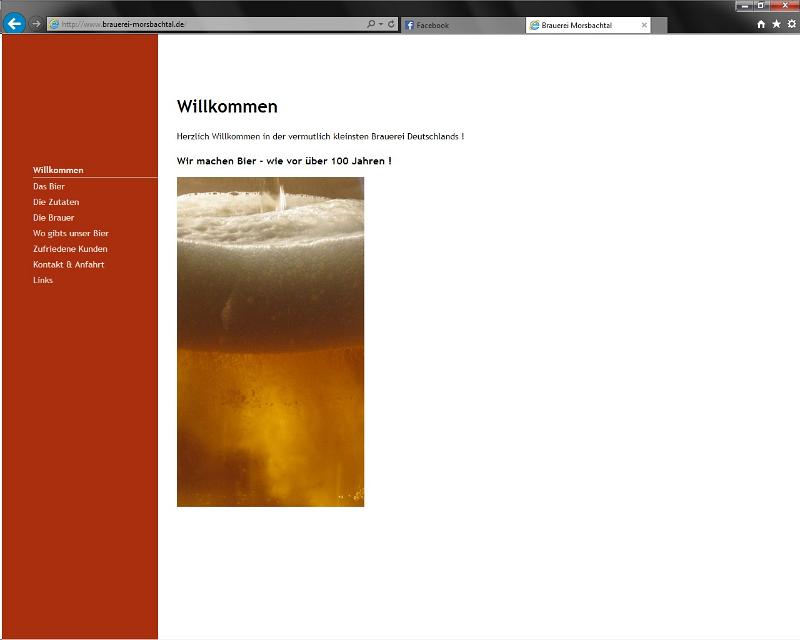Open the Links menu entry

(x=43, y=280)
